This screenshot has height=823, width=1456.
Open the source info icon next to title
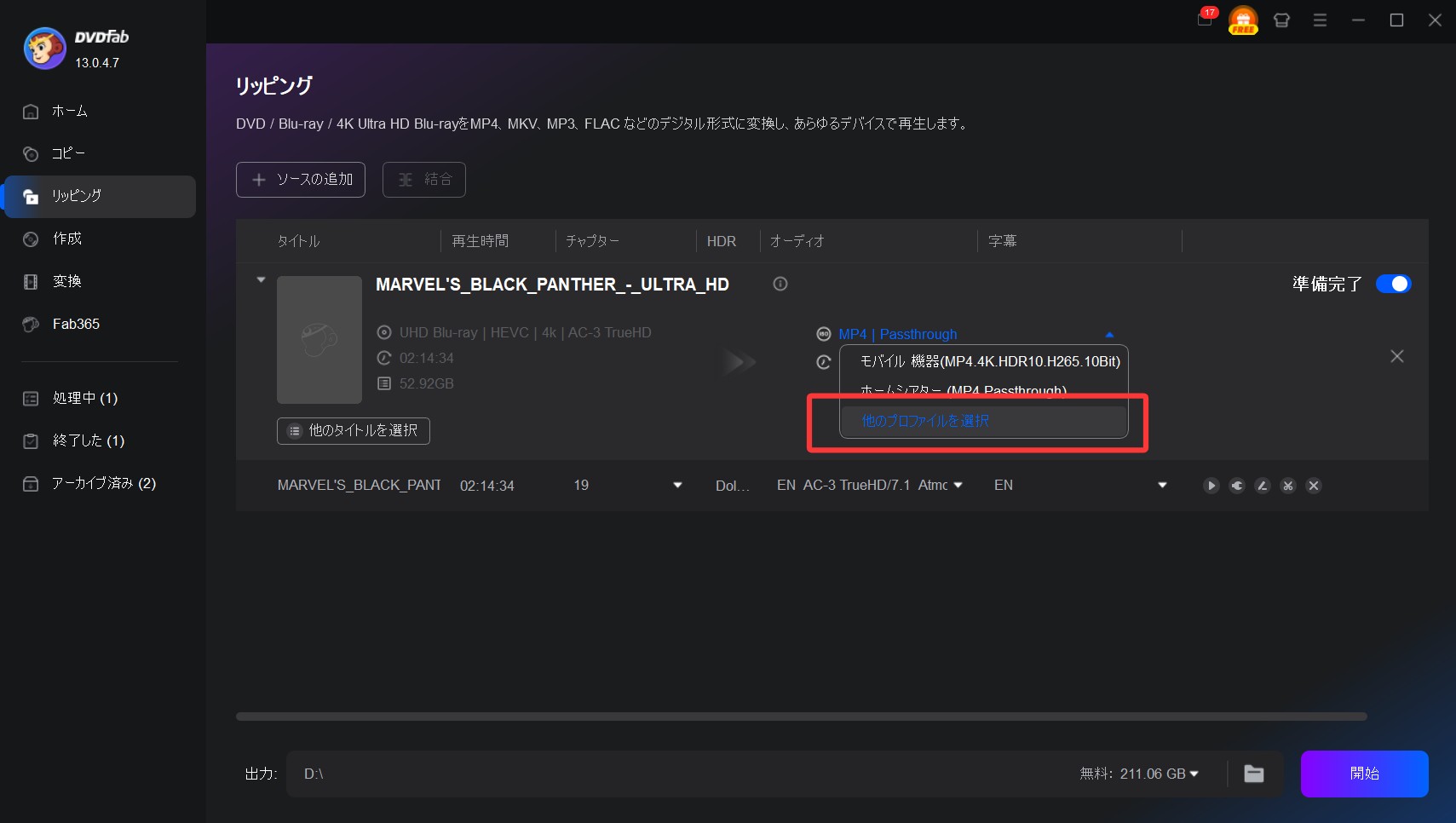click(x=780, y=284)
